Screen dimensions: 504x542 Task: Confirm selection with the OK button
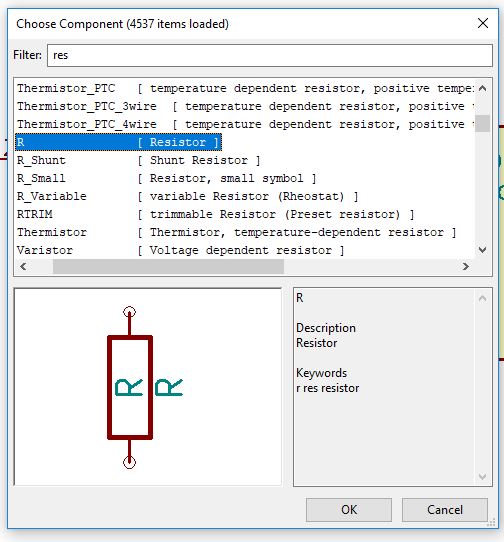click(x=349, y=510)
